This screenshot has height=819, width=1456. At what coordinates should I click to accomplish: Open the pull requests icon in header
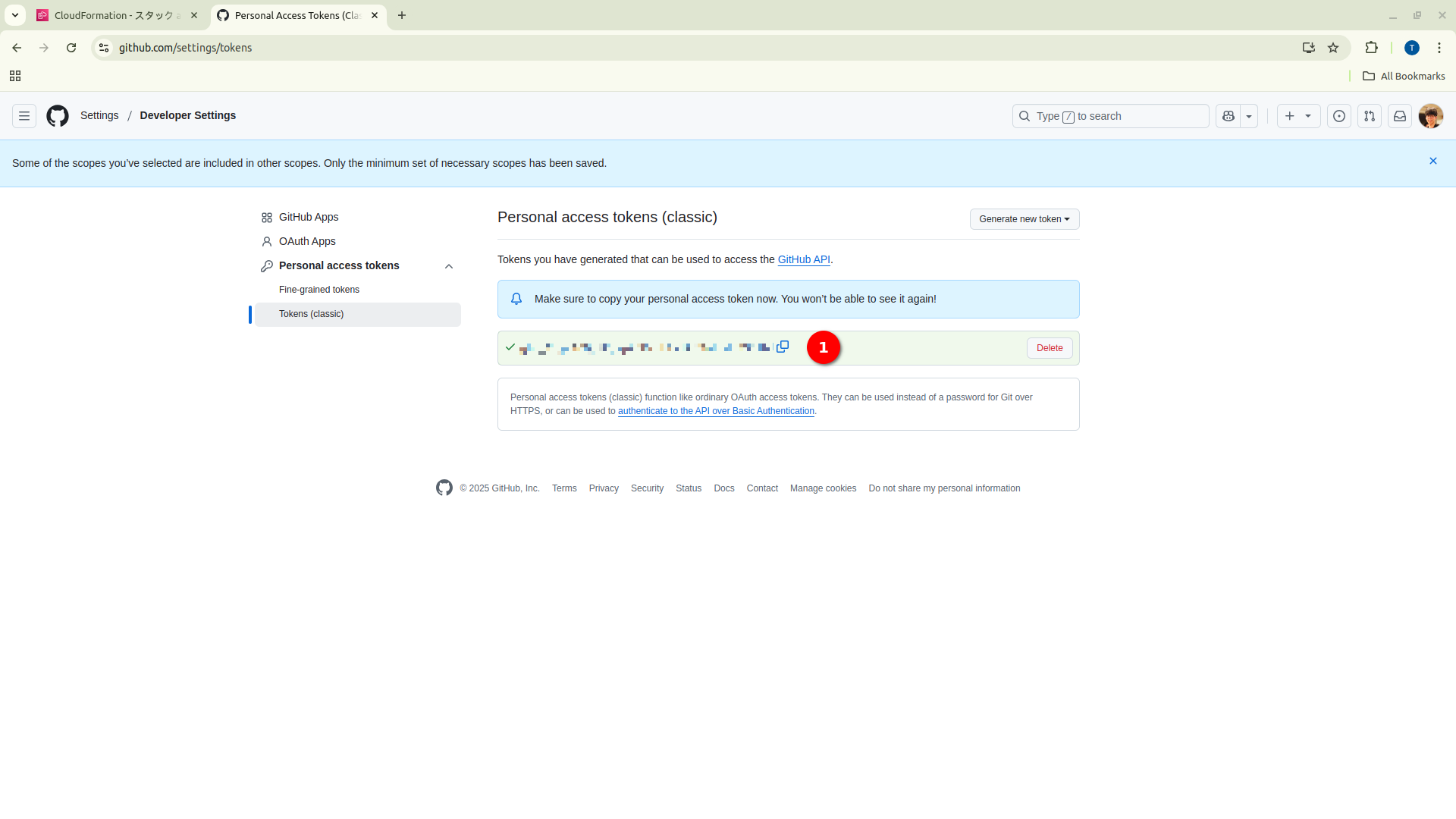point(1370,116)
